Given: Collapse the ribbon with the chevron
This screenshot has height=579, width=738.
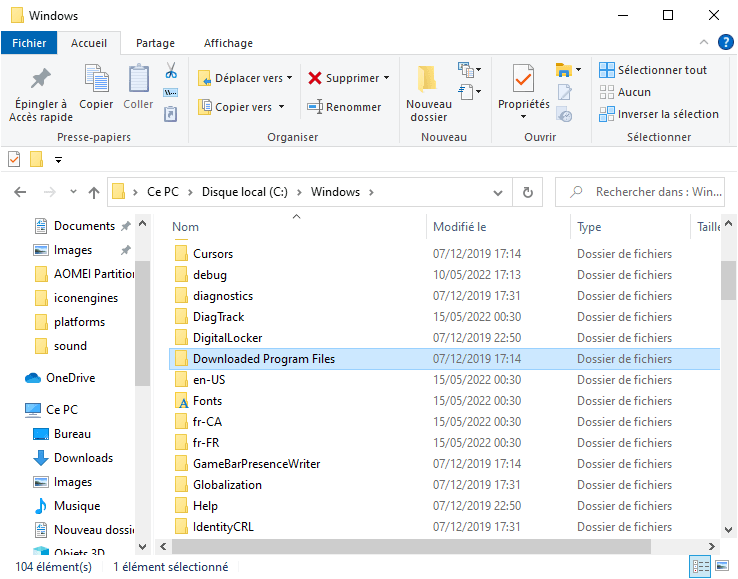Looking at the screenshot, I should (704, 42).
